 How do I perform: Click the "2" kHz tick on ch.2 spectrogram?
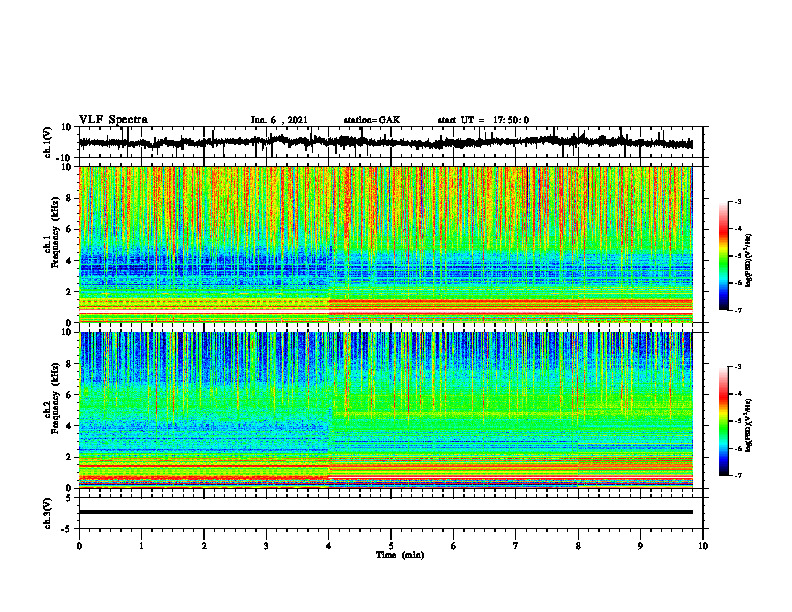pyautogui.click(x=69, y=457)
